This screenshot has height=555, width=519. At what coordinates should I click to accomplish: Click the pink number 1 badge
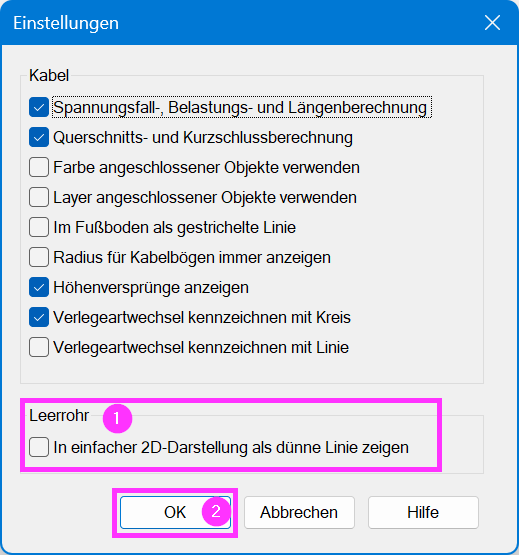118,418
